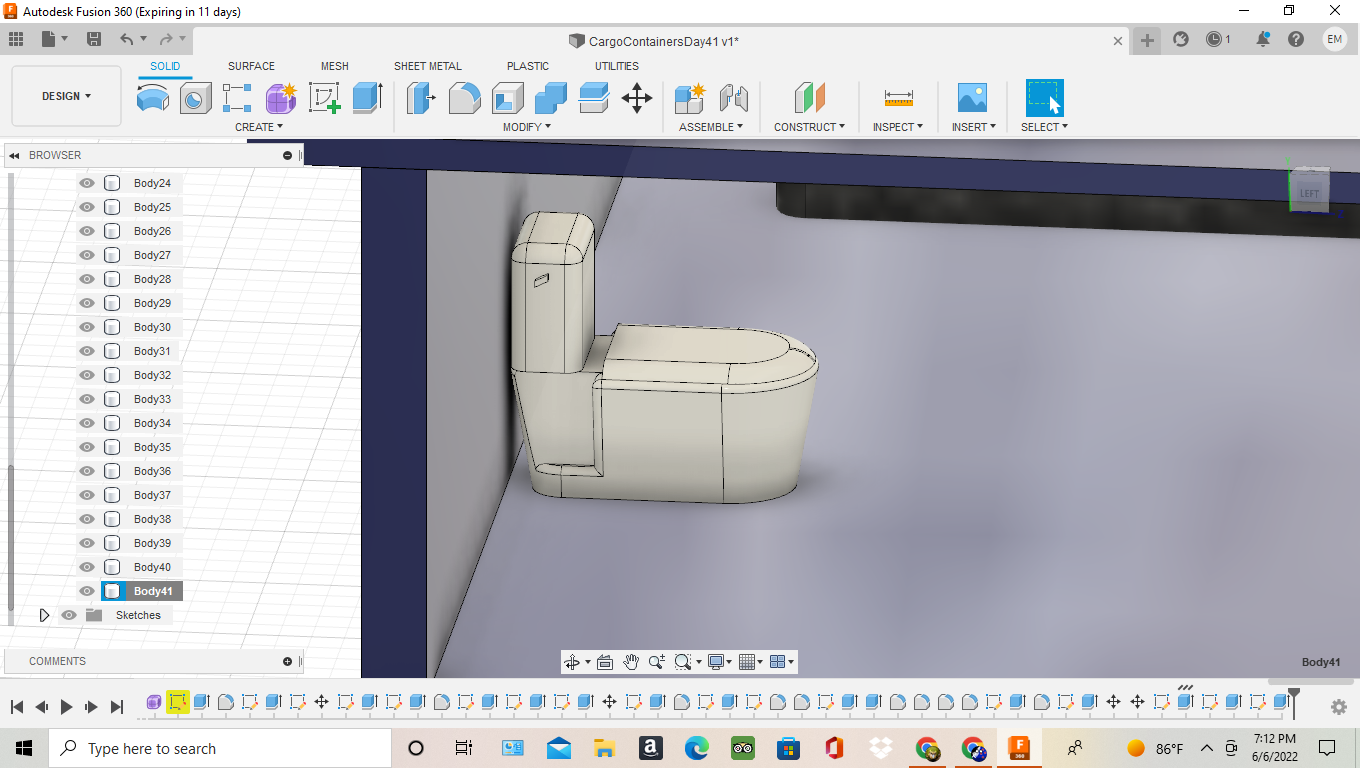Open the MODIFY dropdown menu
This screenshot has width=1360, height=768.
click(527, 127)
